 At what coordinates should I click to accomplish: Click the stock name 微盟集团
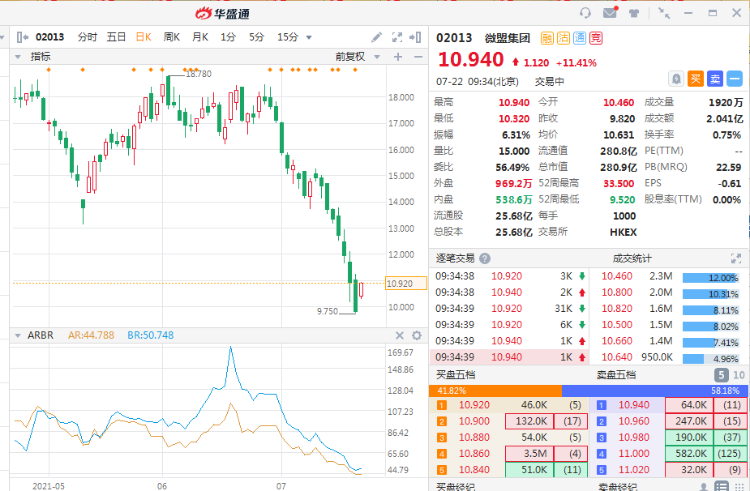tap(507, 38)
